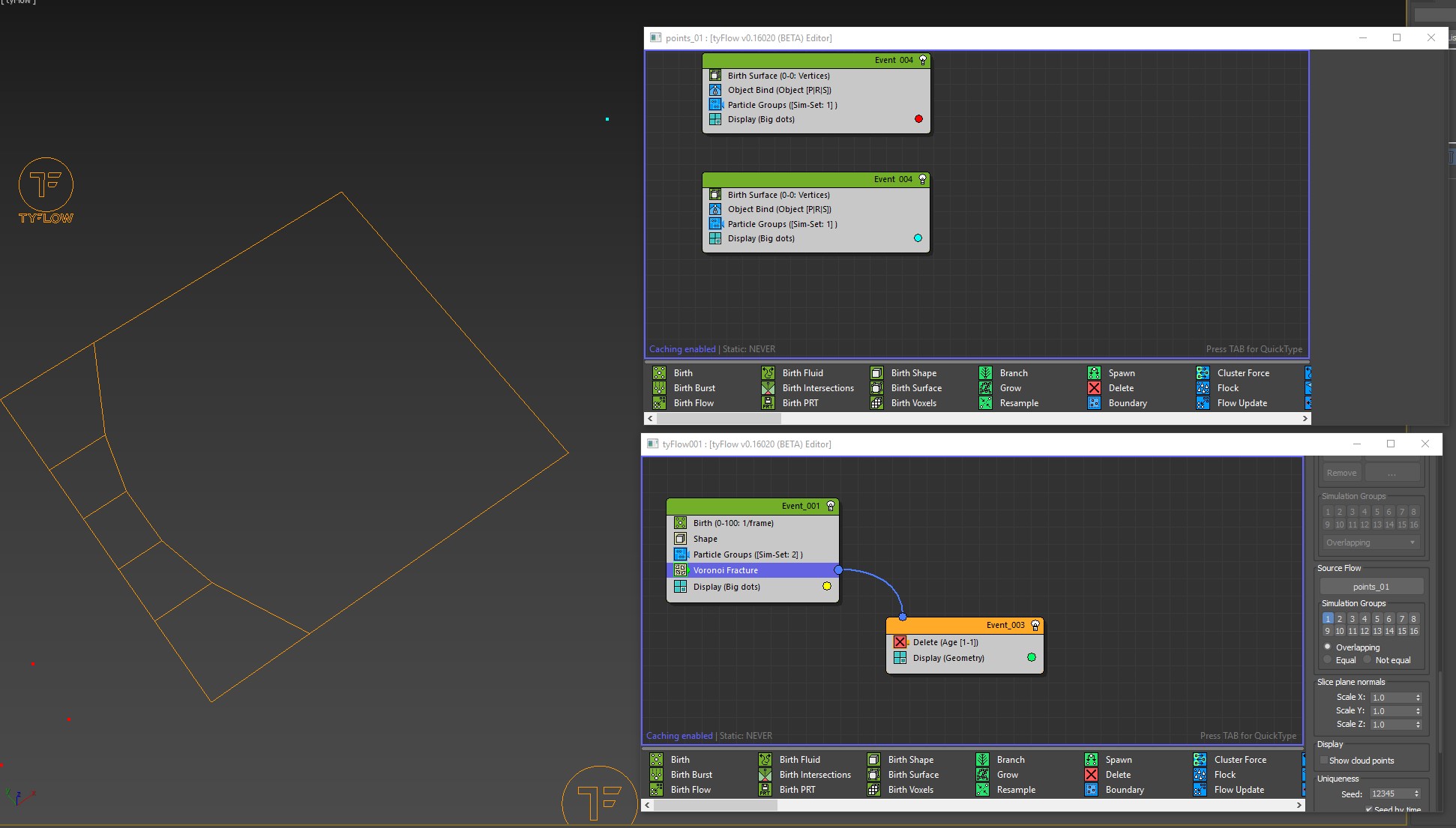The width and height of the screenshot is (1456, 828).
Task: Toggle Source Flow simulation group 2
Action: (1340, 619)
